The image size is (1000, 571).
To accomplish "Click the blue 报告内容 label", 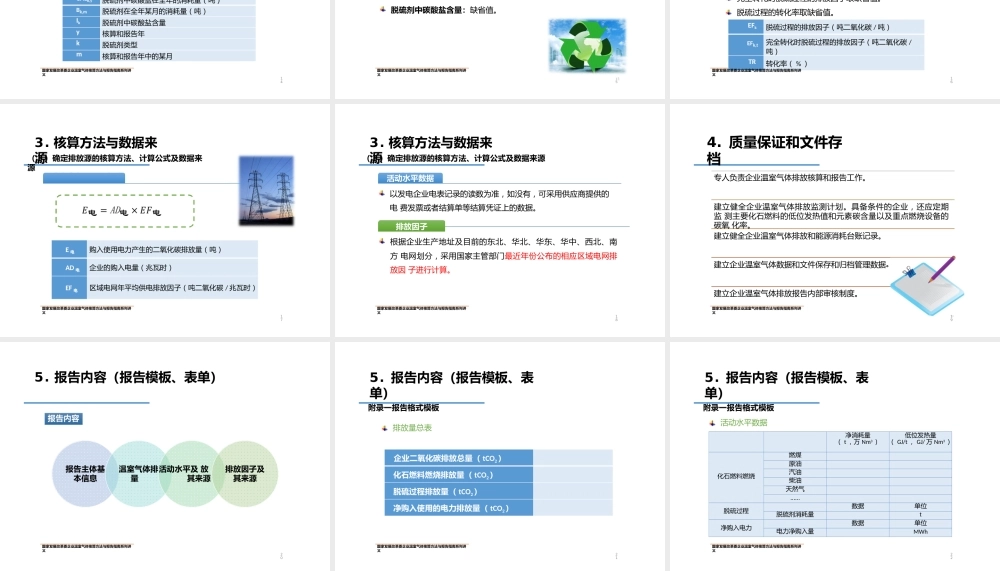I will (x=63, y=419).
